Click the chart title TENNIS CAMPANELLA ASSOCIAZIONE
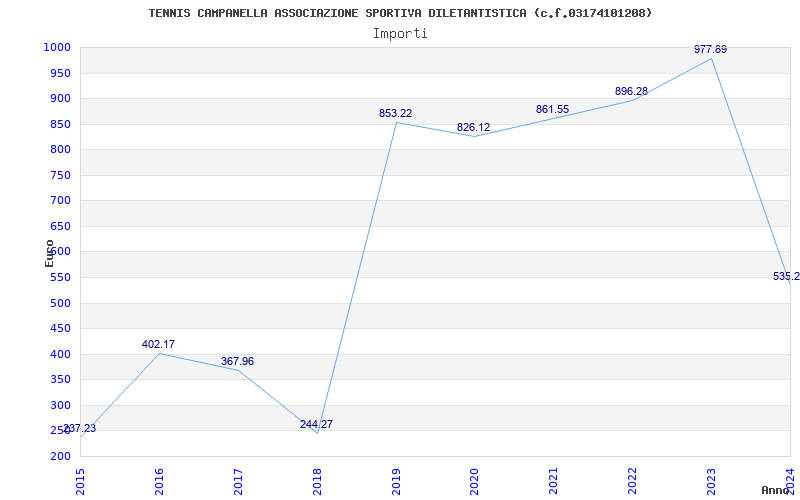800x500 pixels. tap(401, 13)
